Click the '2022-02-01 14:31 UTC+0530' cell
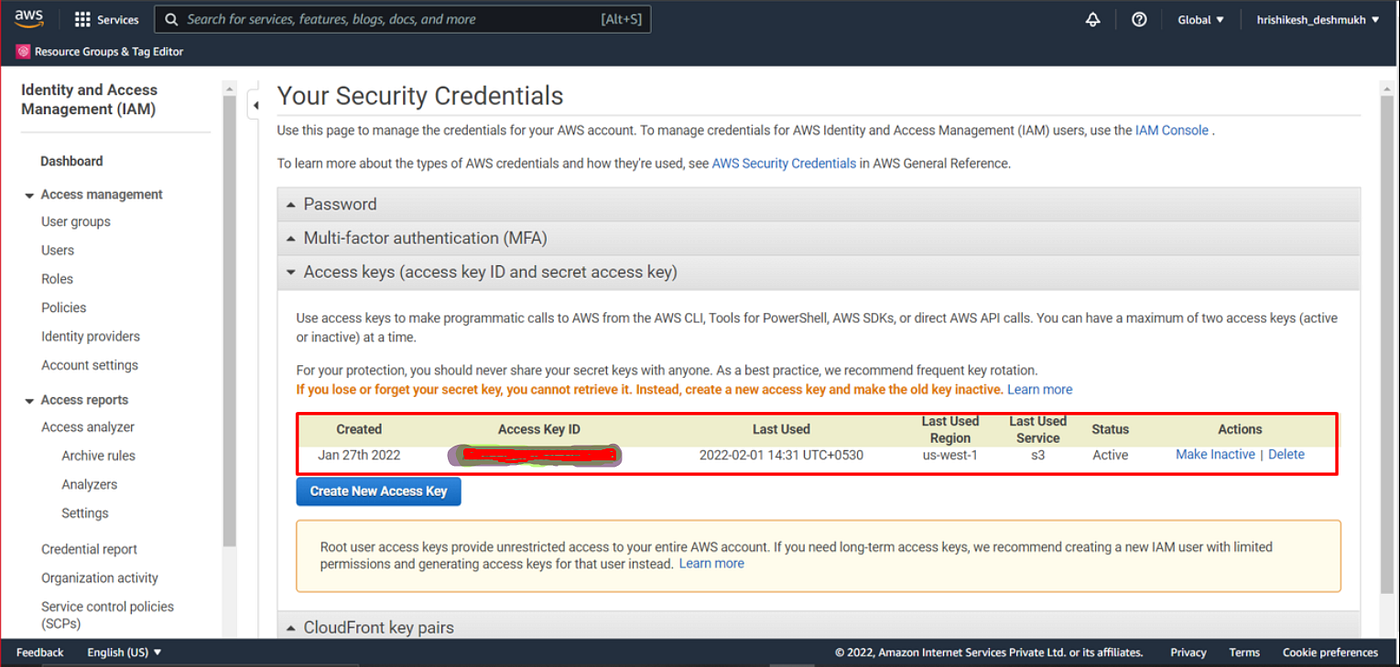 (x=781, y=454)
